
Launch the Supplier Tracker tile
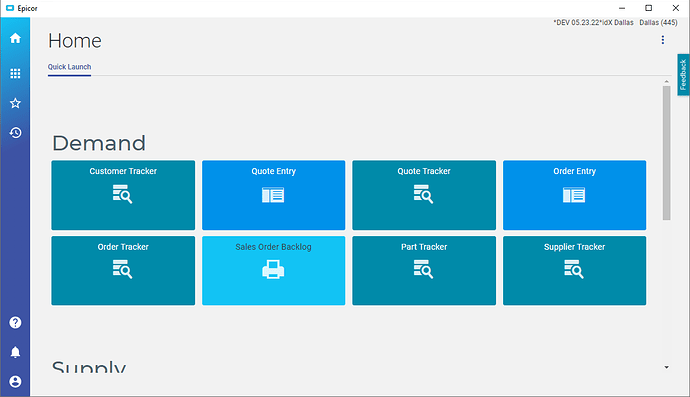(575, 271)
